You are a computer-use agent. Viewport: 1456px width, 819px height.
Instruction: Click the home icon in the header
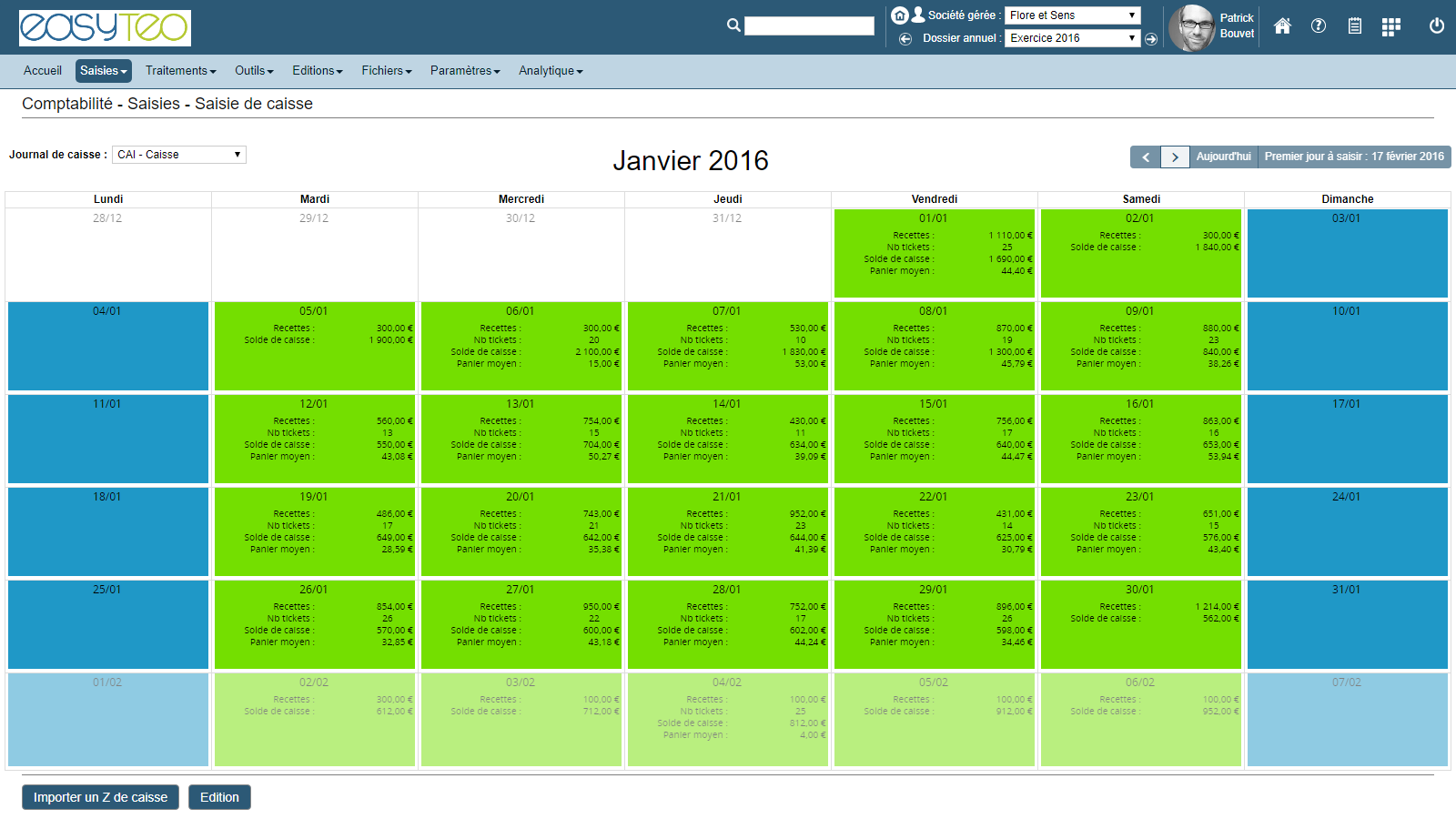1282,26
